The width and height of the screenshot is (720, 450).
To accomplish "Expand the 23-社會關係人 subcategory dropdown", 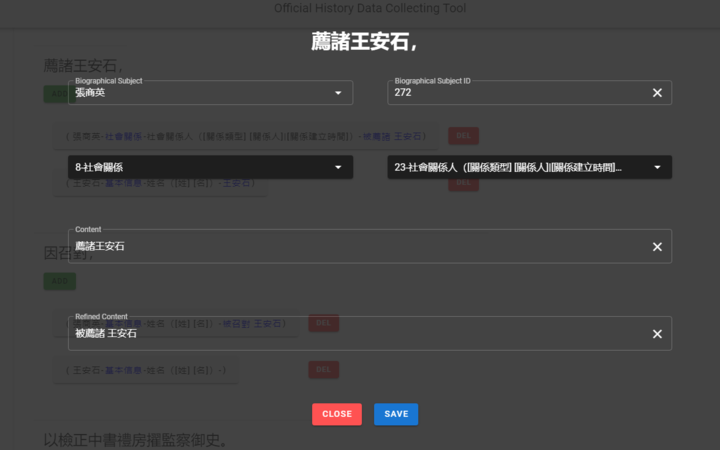I will tap(529, 167).
